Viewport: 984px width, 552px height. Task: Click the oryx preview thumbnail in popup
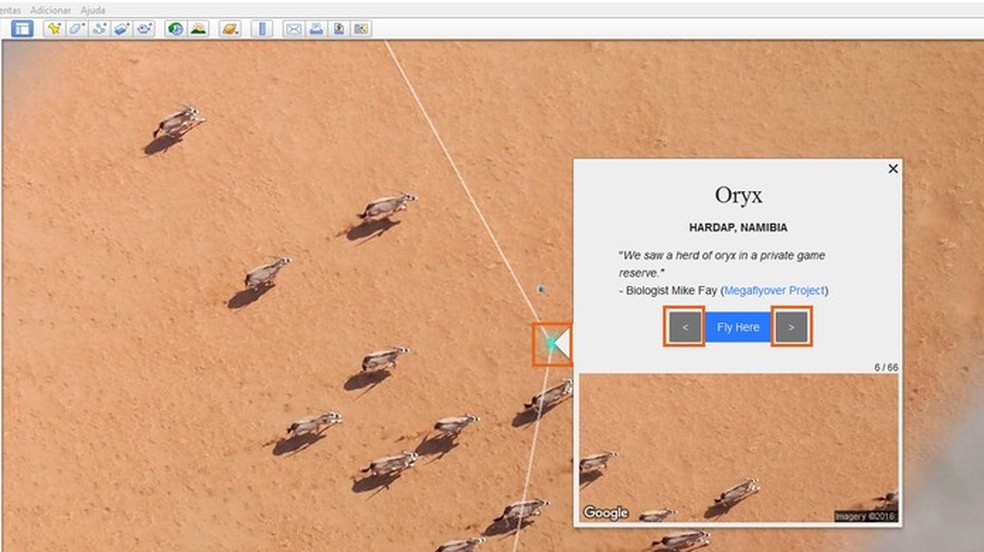coord(739,448)
